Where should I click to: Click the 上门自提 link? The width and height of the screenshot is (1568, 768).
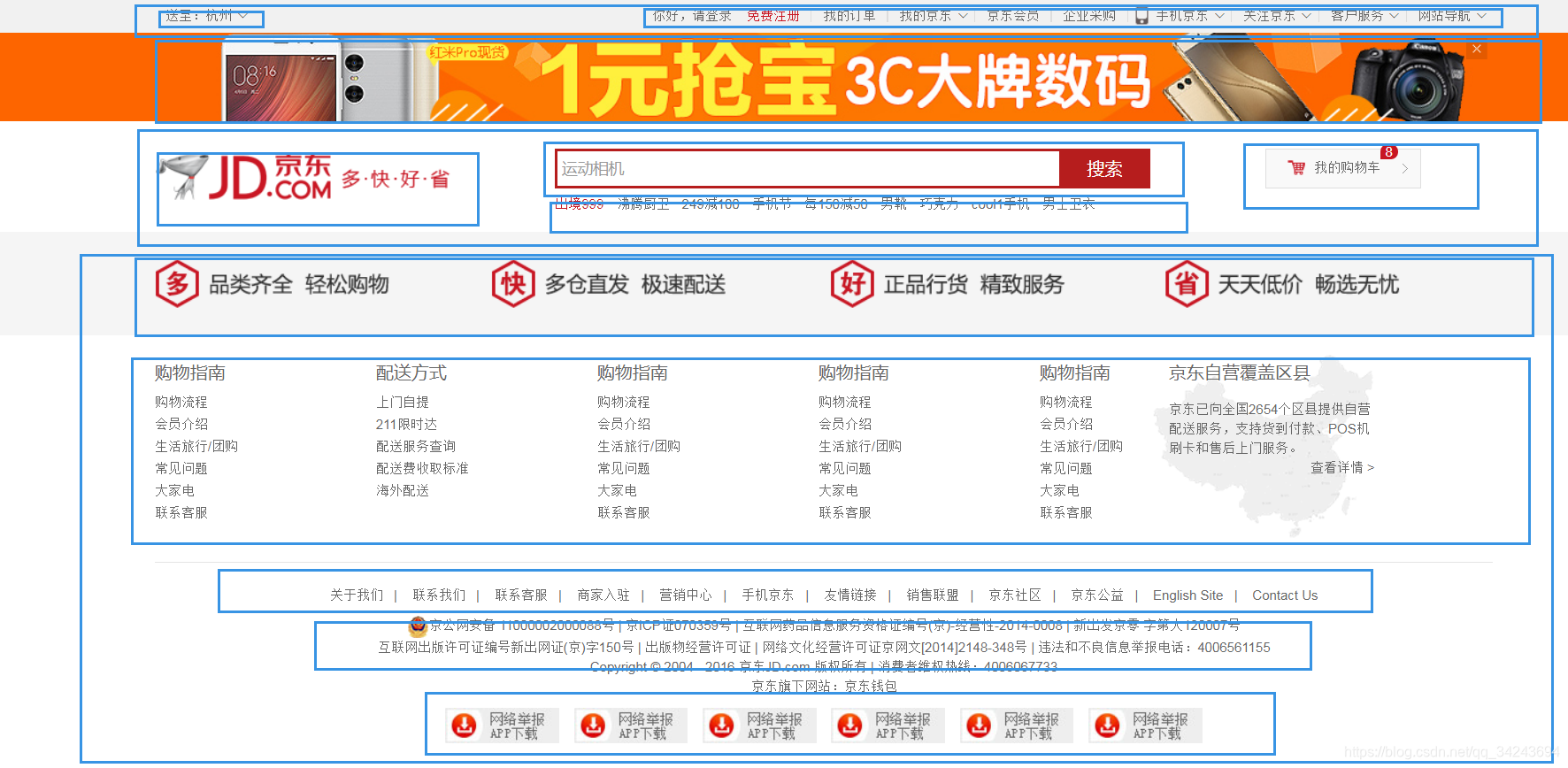(x=403, y=402)
